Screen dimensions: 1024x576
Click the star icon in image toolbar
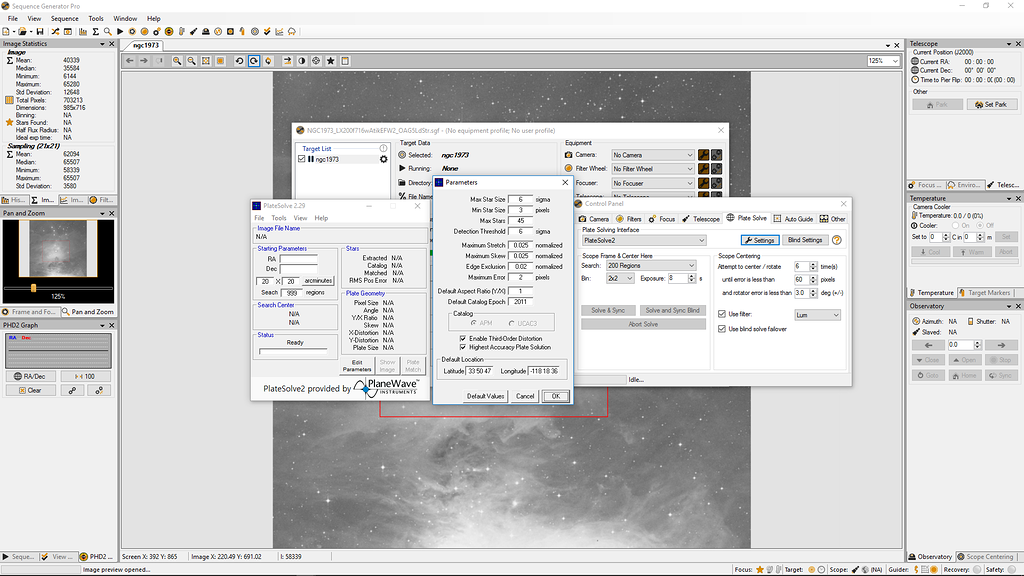331,61
